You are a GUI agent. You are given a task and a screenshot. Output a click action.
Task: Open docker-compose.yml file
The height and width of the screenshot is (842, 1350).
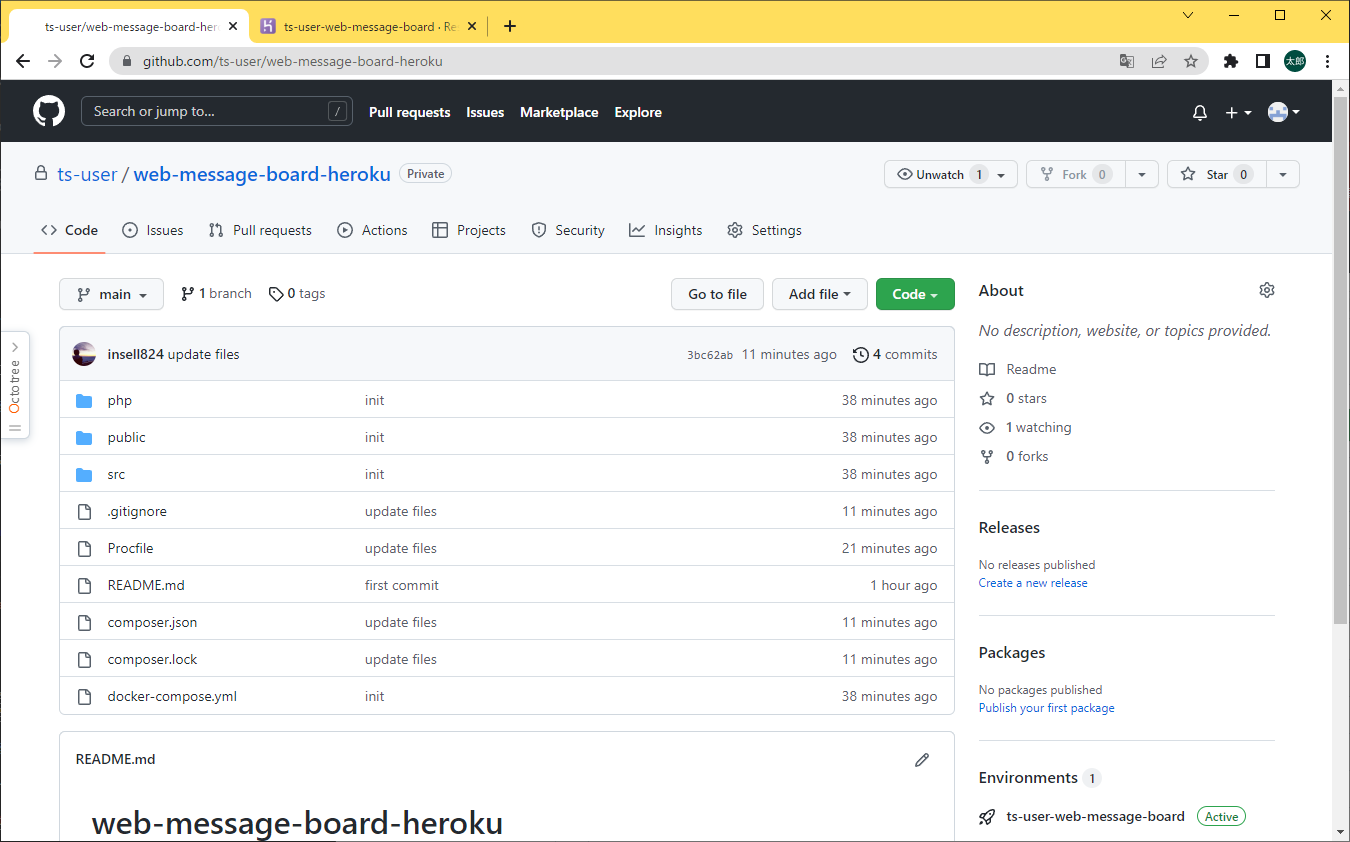(172, 696)
